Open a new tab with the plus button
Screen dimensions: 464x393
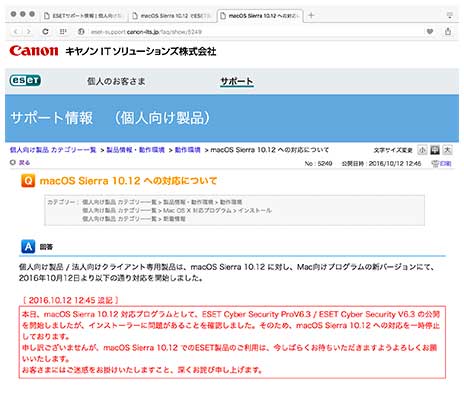[x=311, y=15]
